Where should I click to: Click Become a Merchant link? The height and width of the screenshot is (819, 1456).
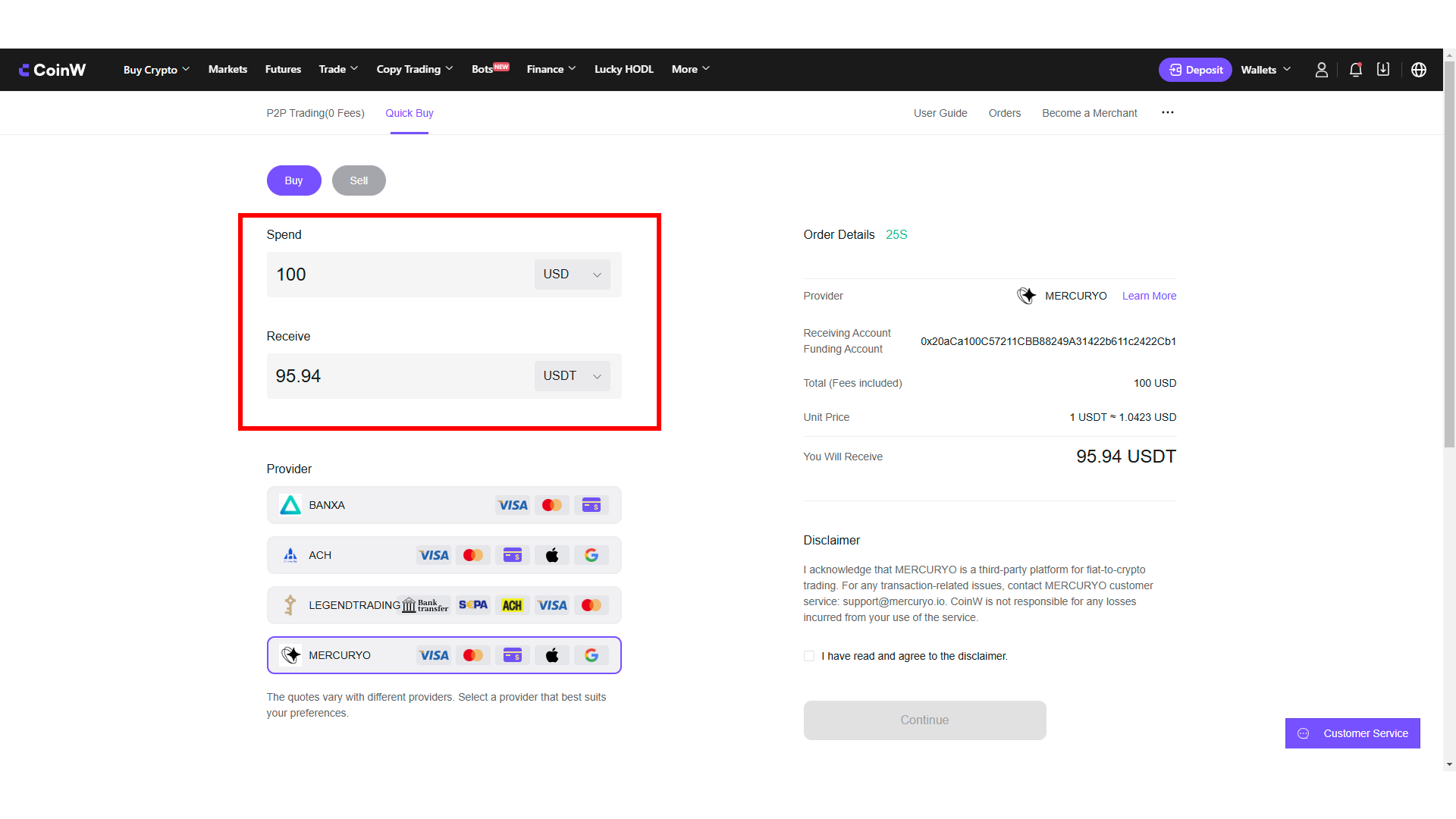click(x=1090, y=113)
